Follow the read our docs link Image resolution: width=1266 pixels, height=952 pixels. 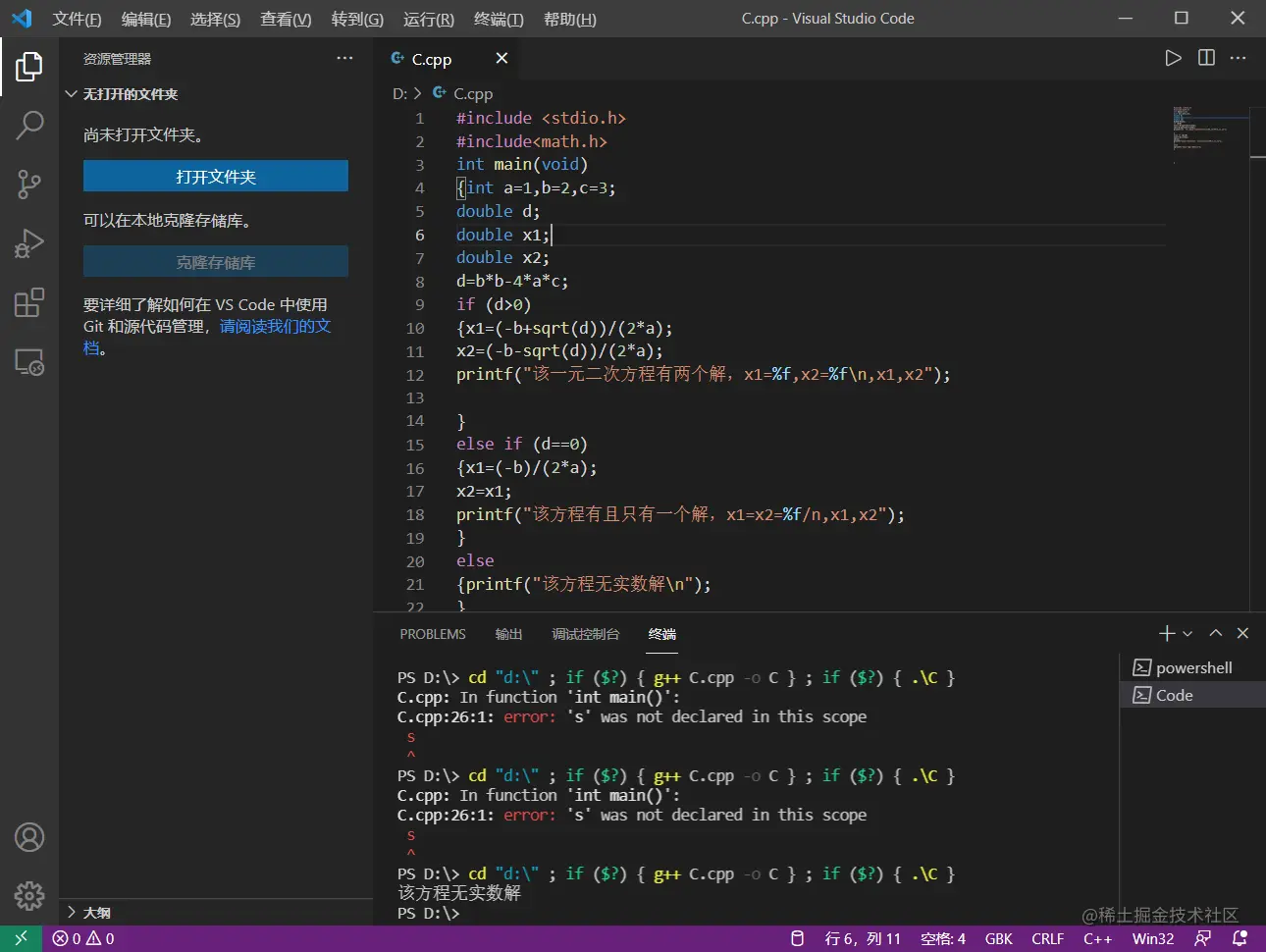[x=275, y=327]
